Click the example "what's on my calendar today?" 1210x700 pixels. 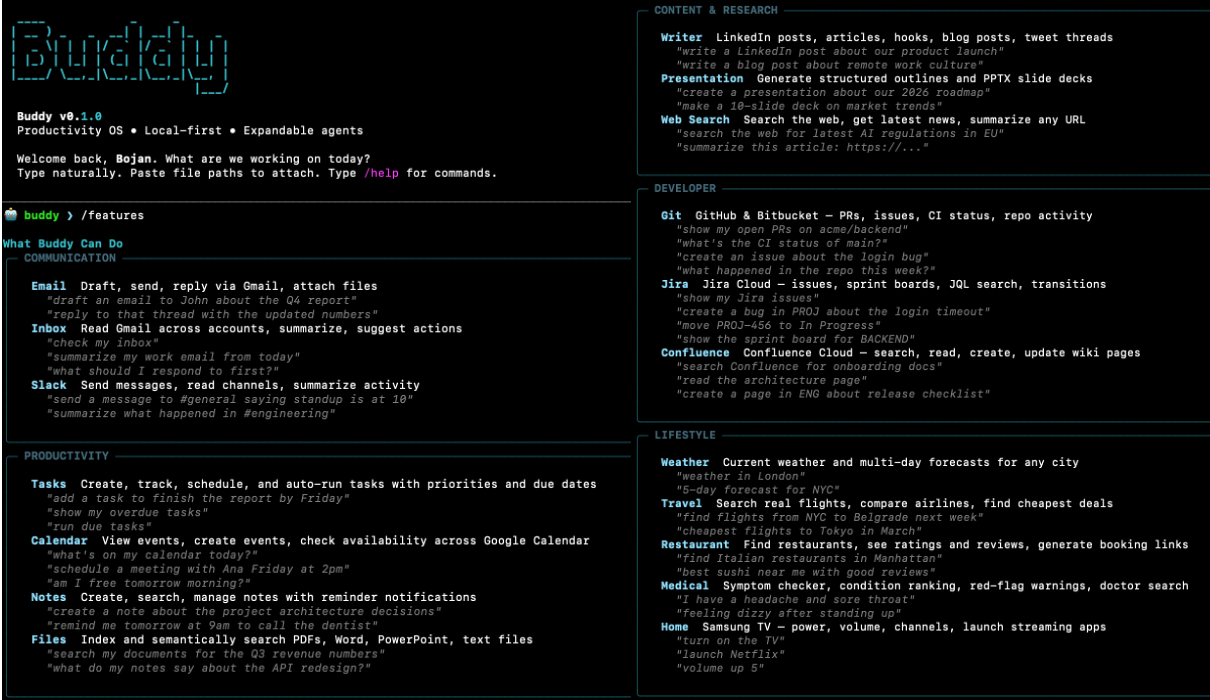153,555
